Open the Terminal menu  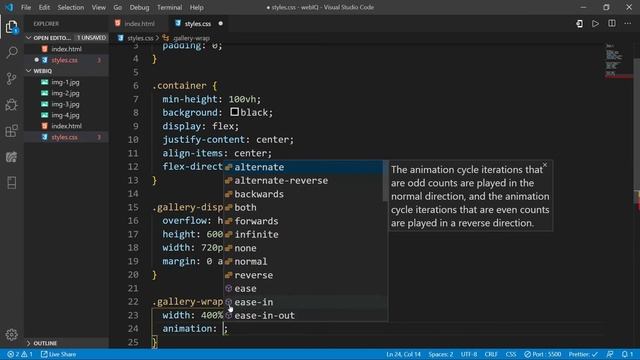169,7
